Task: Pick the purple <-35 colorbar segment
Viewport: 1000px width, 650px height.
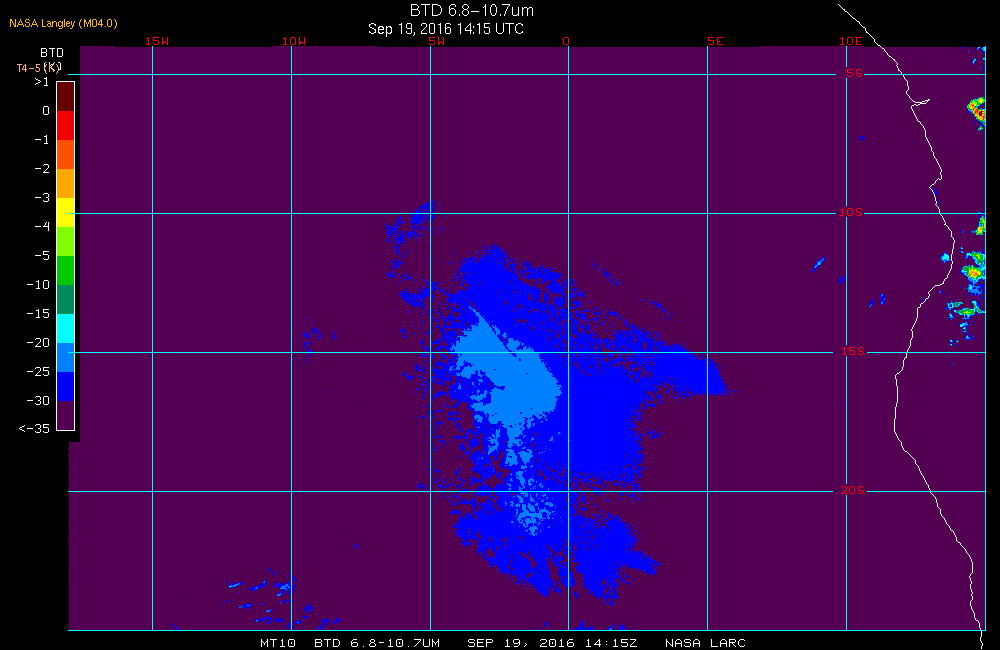Action: [66, 415]
